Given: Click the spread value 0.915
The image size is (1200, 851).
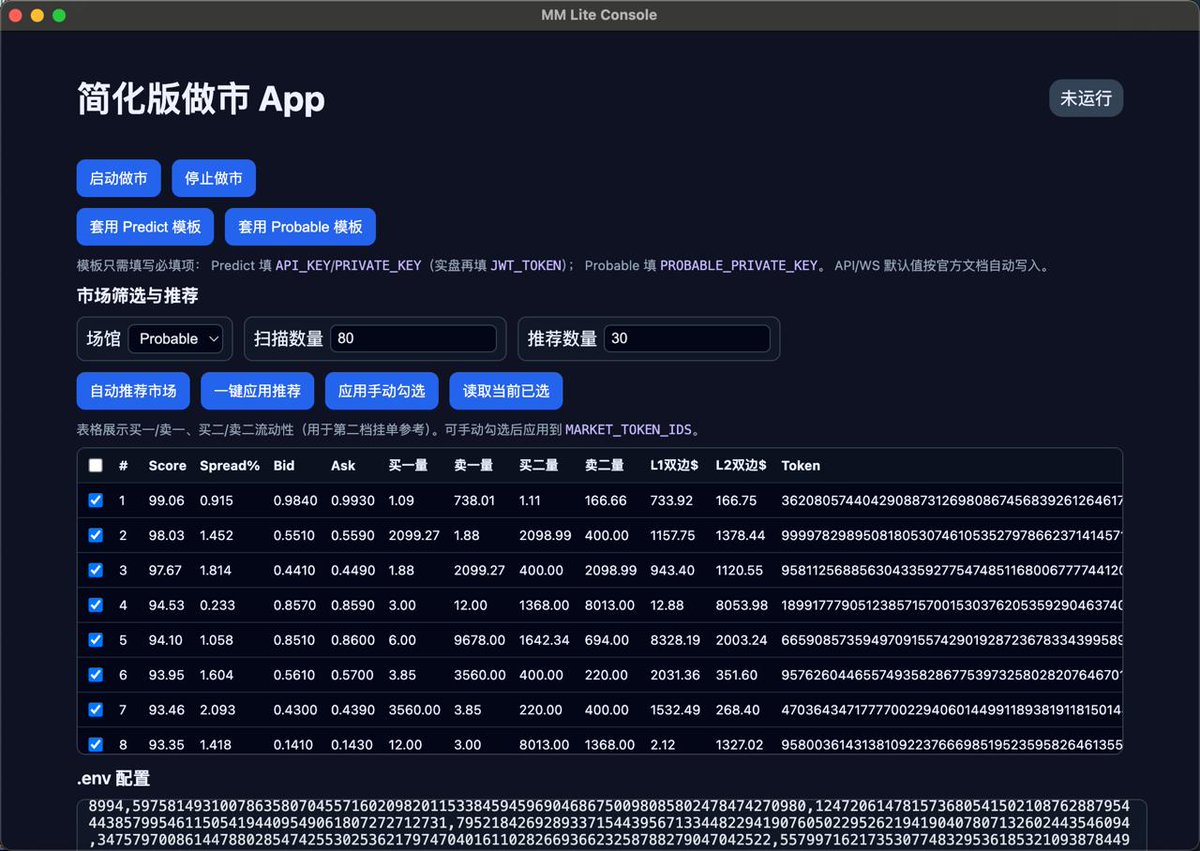Looking at the screenshot, I should 216,500.
